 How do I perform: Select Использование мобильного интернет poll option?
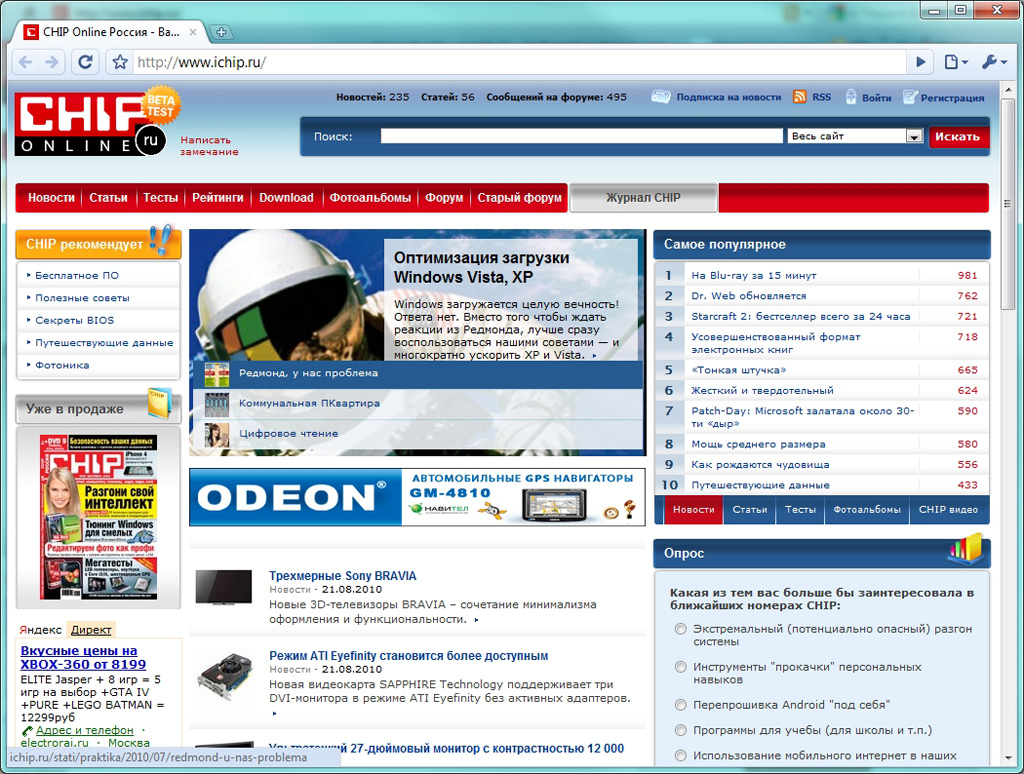[x=680, y=756]
